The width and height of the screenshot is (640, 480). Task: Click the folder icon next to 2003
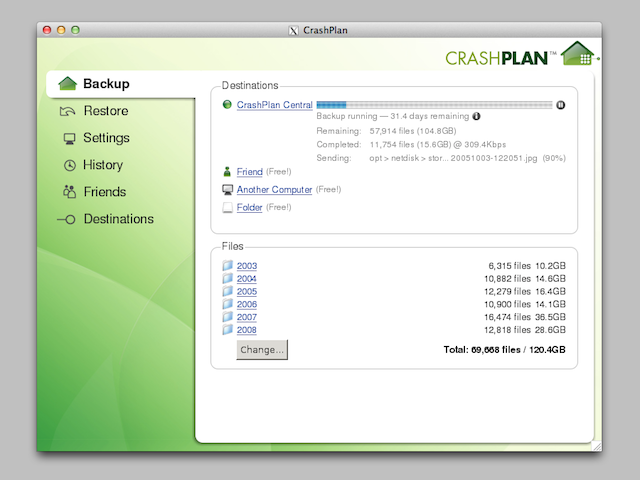click(x=227, y=265)
